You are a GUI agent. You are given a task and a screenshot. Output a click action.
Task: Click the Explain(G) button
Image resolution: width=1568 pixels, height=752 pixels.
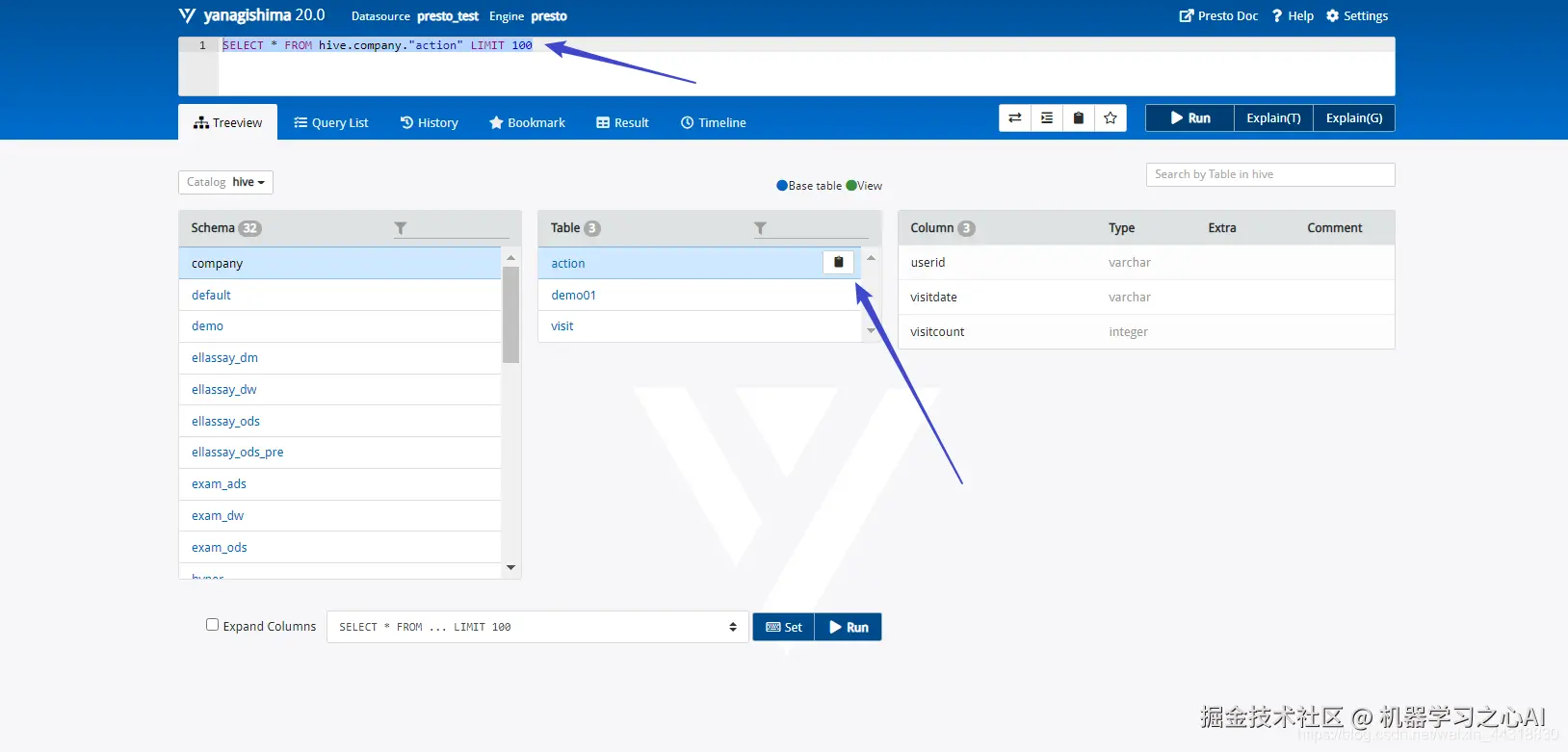coord(1354,118)
